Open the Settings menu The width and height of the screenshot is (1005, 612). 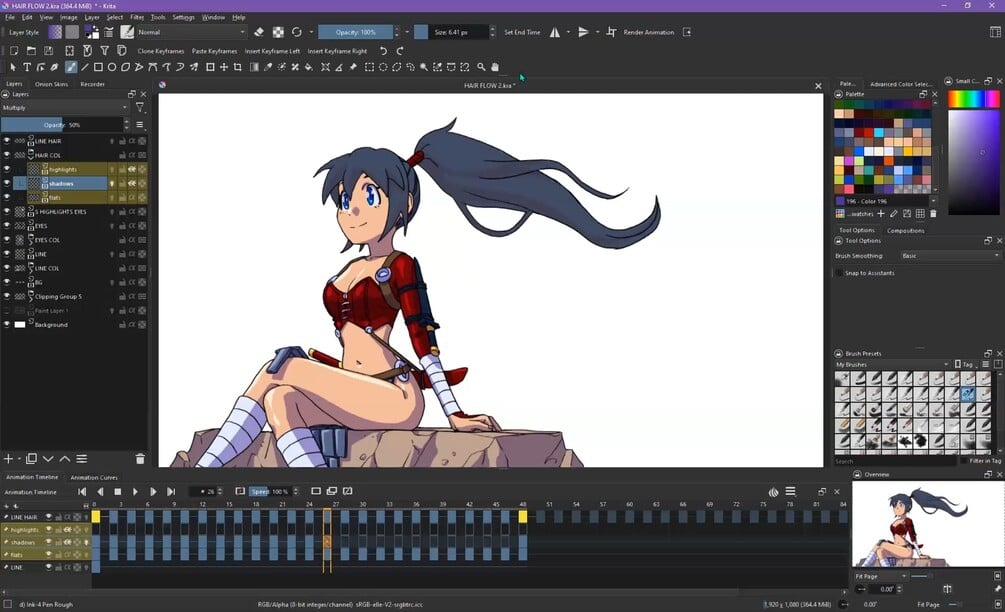183,17
